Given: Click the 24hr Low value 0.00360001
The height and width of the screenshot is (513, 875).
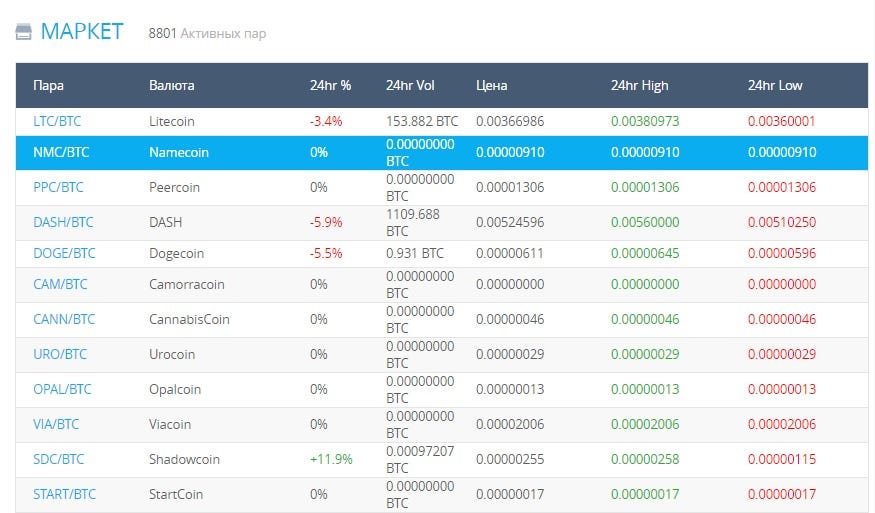Looking at the screenshot, I should click(782, 121).
